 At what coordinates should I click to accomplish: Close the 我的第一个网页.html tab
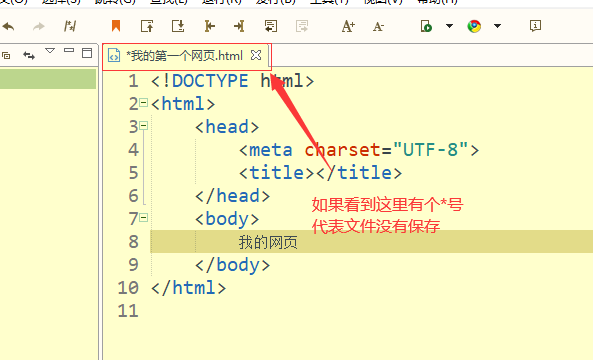coord(256,55)
